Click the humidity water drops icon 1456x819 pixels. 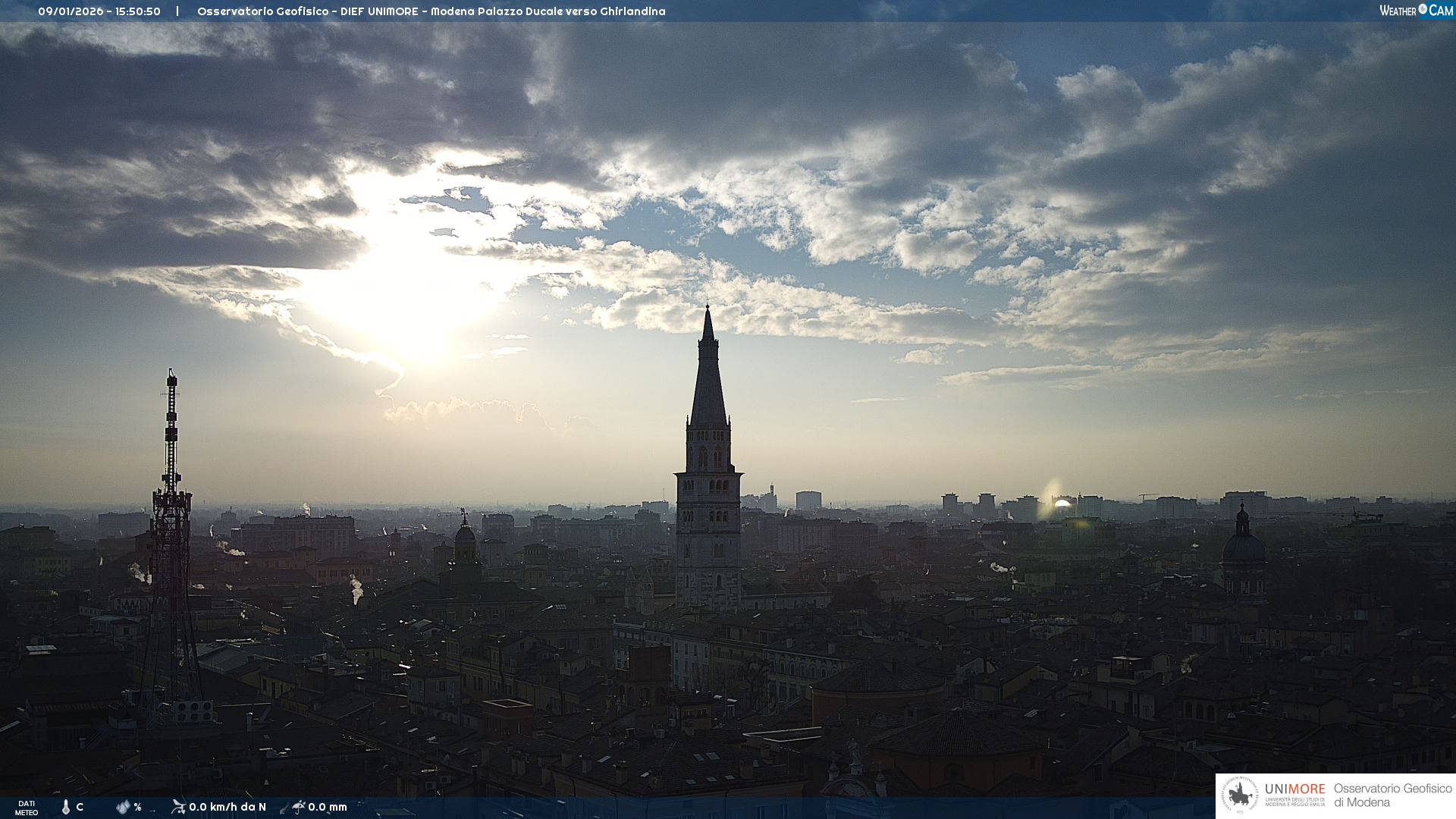tap(123, 807)
